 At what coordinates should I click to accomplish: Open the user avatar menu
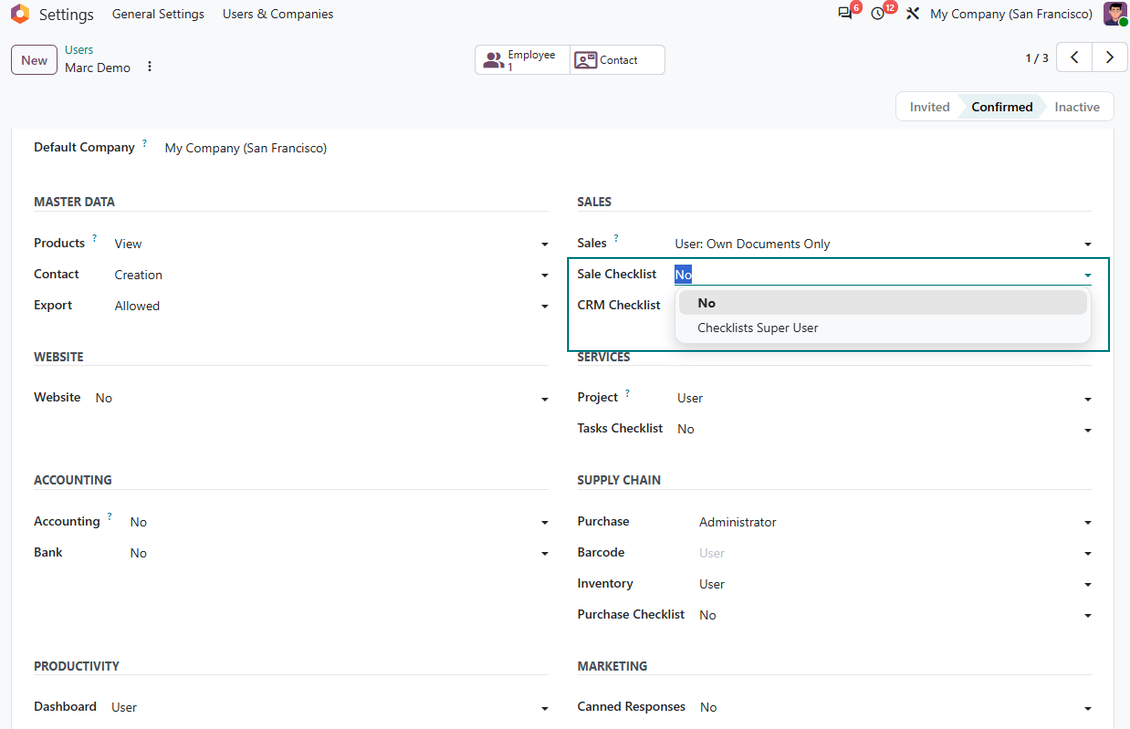coord(1115,14)
